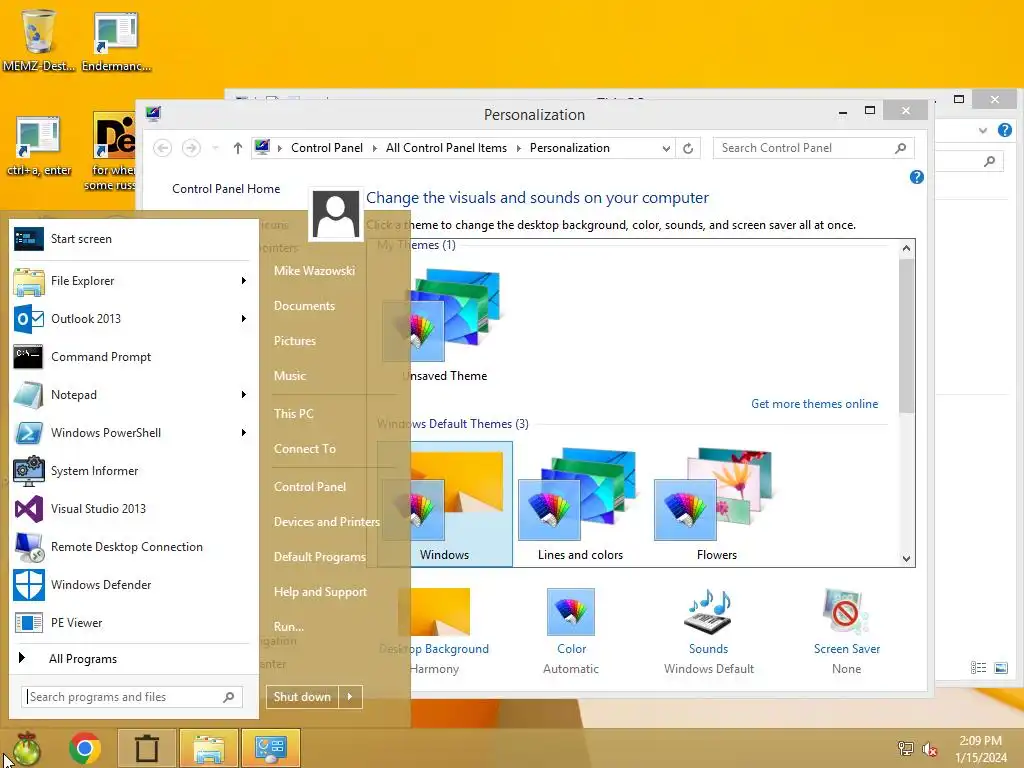Open Music from start menu
The width and height of the screenshot is (1024, 768).
290,376
